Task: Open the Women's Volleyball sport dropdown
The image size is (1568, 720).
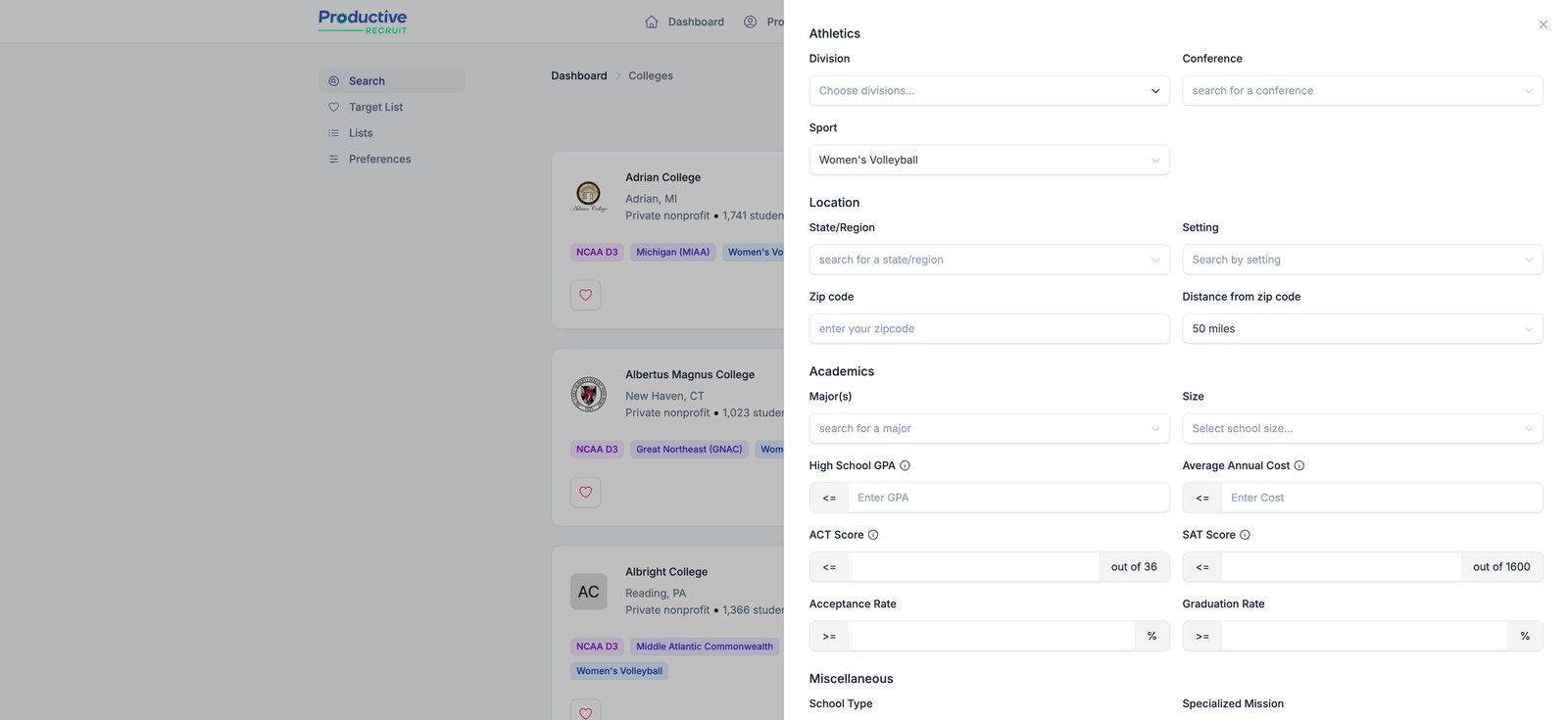Action: [989, 160]
